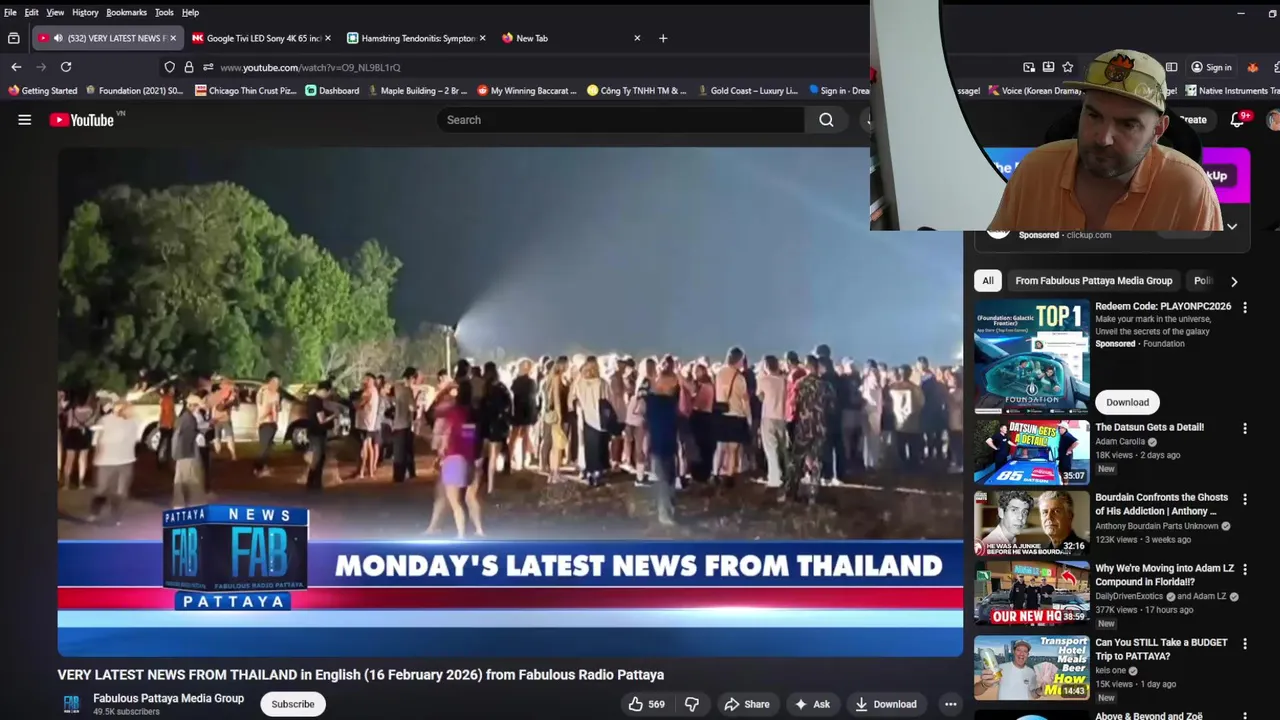Open Native Instruments bookmark

(1231, 90)
